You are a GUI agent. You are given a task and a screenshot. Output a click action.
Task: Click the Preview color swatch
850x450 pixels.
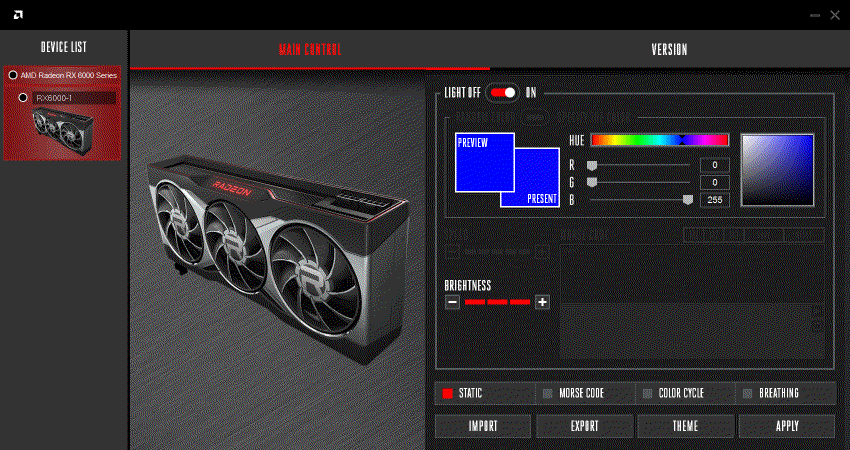(484, 162)
